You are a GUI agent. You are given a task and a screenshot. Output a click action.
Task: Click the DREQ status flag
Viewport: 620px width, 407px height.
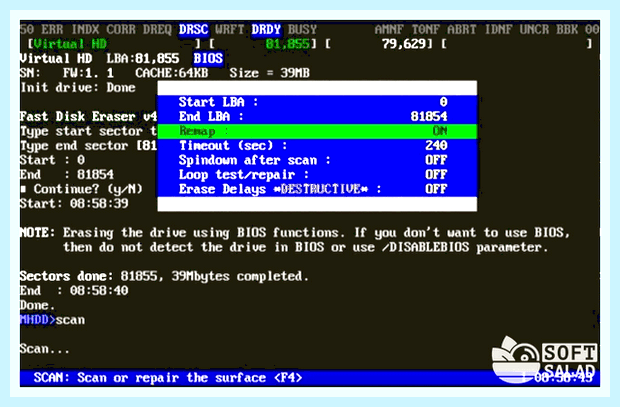pyautogui.click(x=157, y=29)
